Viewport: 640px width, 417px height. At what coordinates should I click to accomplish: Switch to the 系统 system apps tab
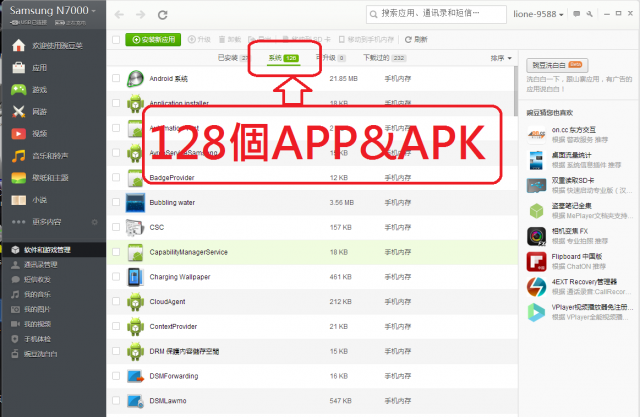[x=284, y=58]
